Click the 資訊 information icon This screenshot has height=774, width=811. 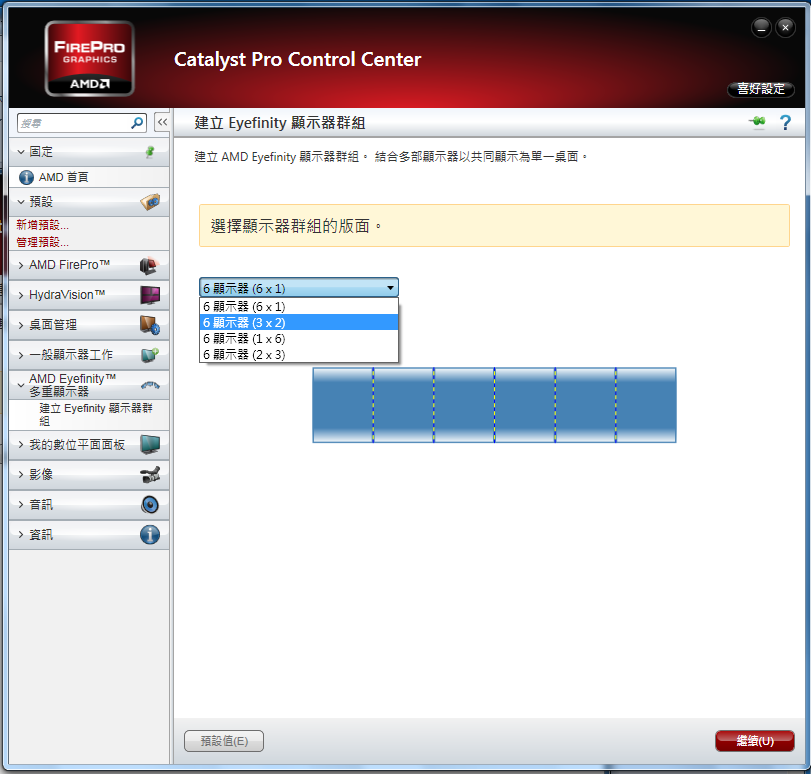pyautogui.click(x=150, y=534)
